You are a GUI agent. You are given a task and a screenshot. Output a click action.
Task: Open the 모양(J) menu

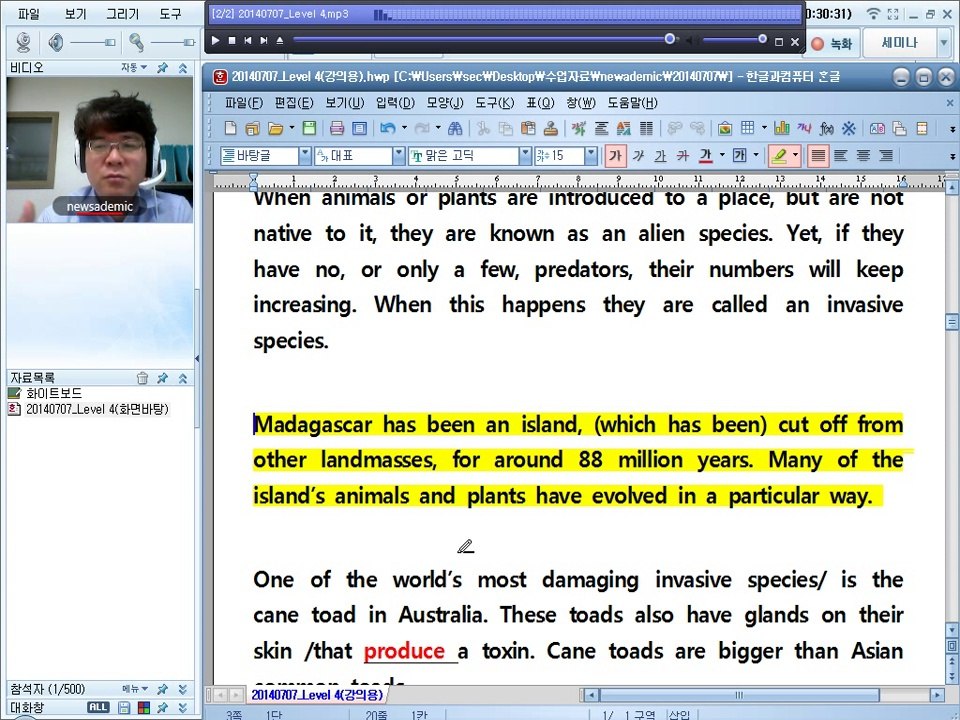point(444,103)
